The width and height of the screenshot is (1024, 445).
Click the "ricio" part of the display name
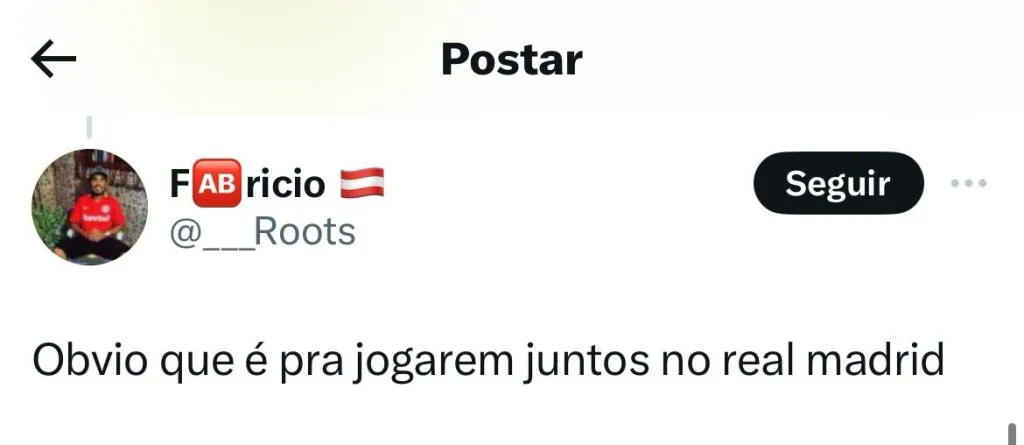(285, 184)
